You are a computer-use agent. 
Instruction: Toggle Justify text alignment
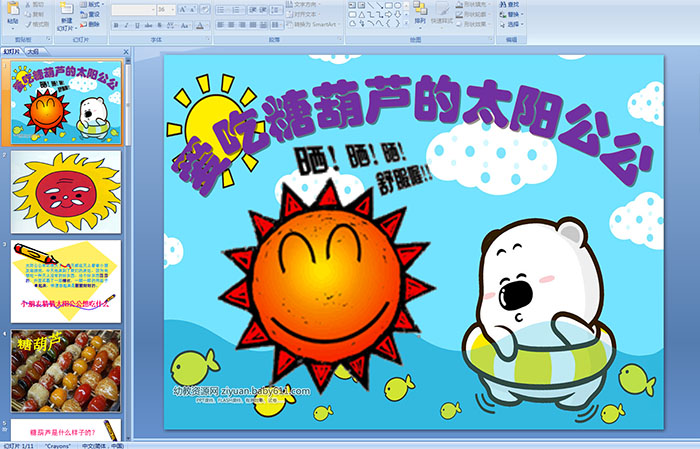click(253, 25)
